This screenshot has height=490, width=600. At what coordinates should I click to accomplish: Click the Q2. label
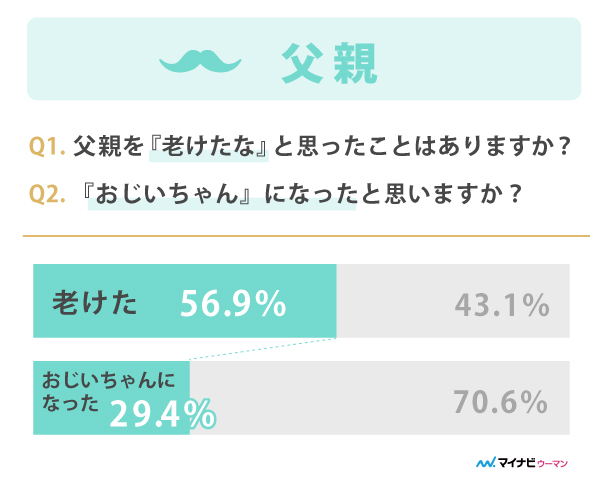47,194
